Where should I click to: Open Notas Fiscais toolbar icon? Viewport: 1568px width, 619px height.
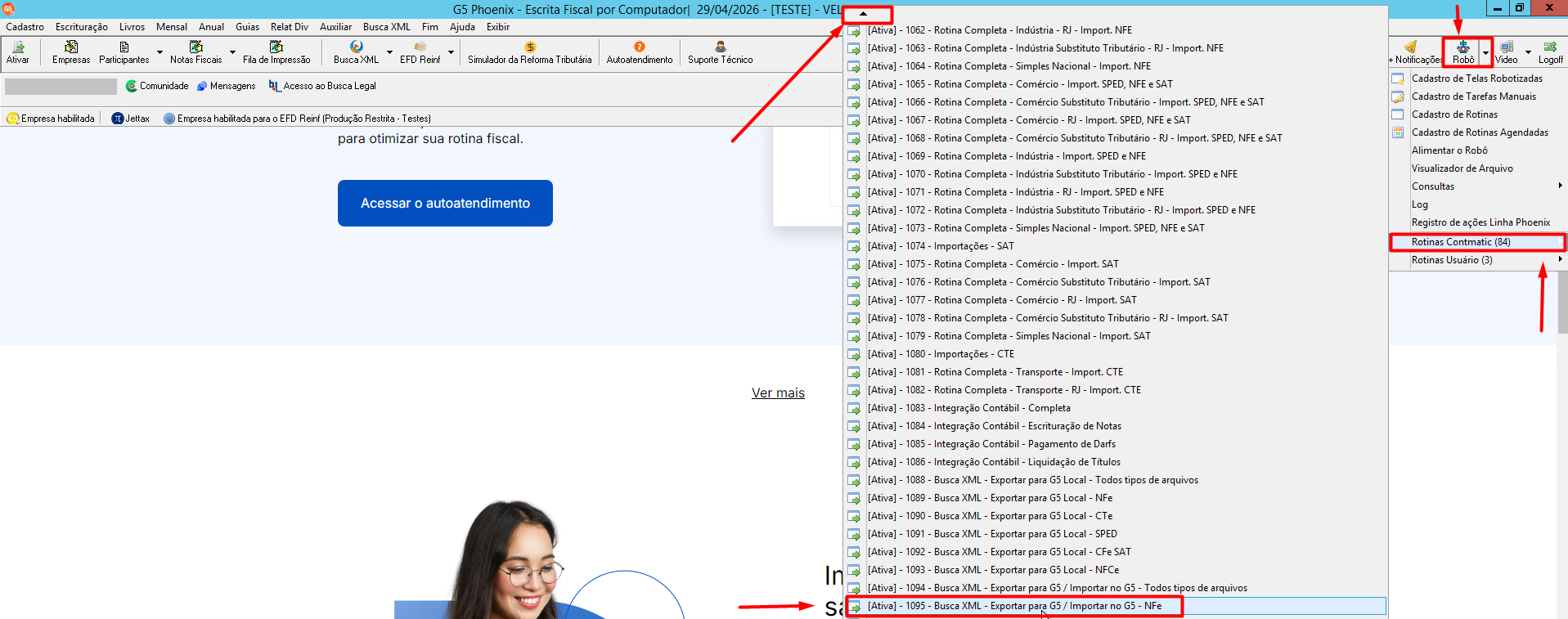click(x=196, y=52)
